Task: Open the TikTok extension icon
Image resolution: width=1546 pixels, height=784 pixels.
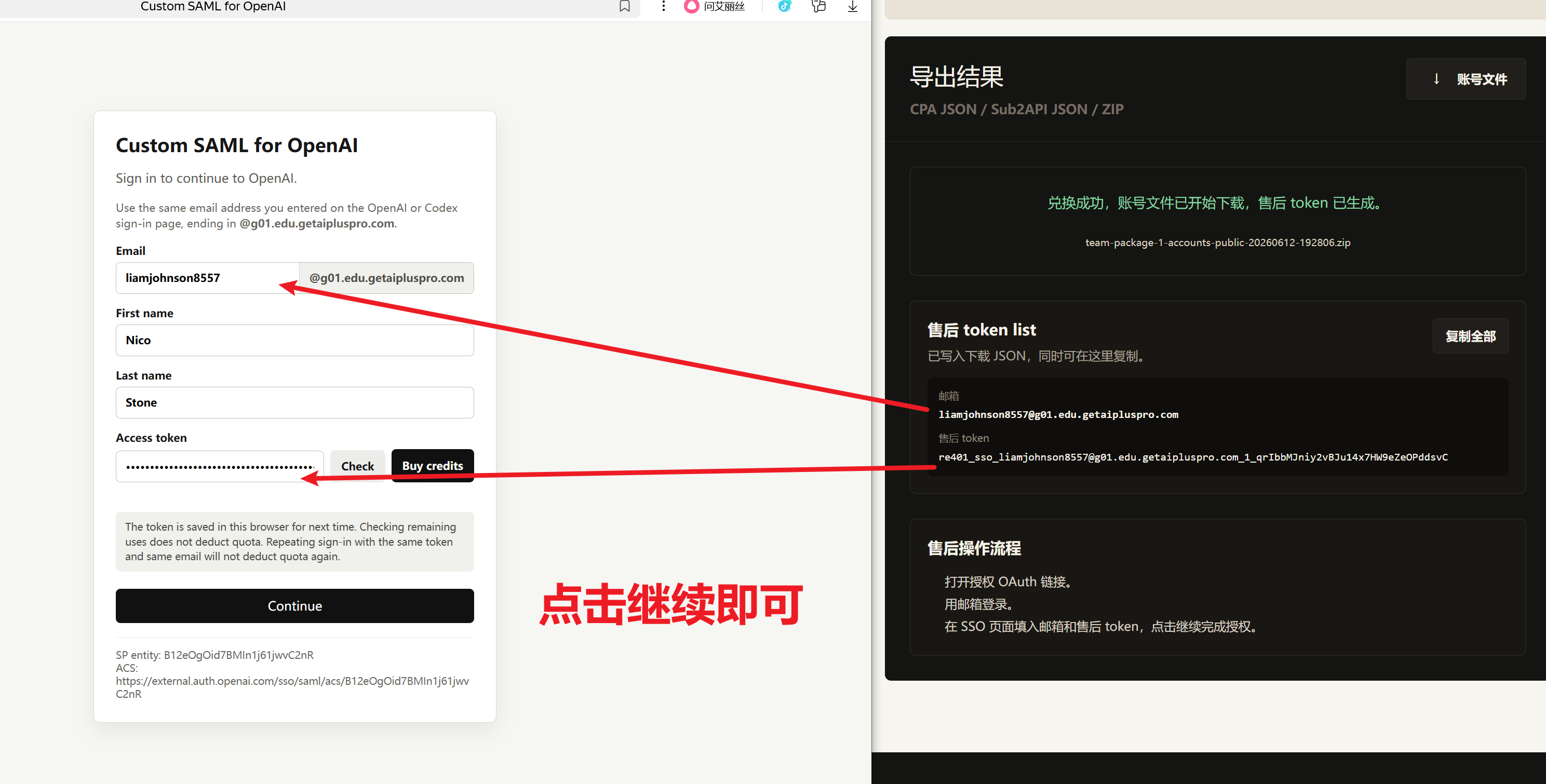Action: coord(784,6)
